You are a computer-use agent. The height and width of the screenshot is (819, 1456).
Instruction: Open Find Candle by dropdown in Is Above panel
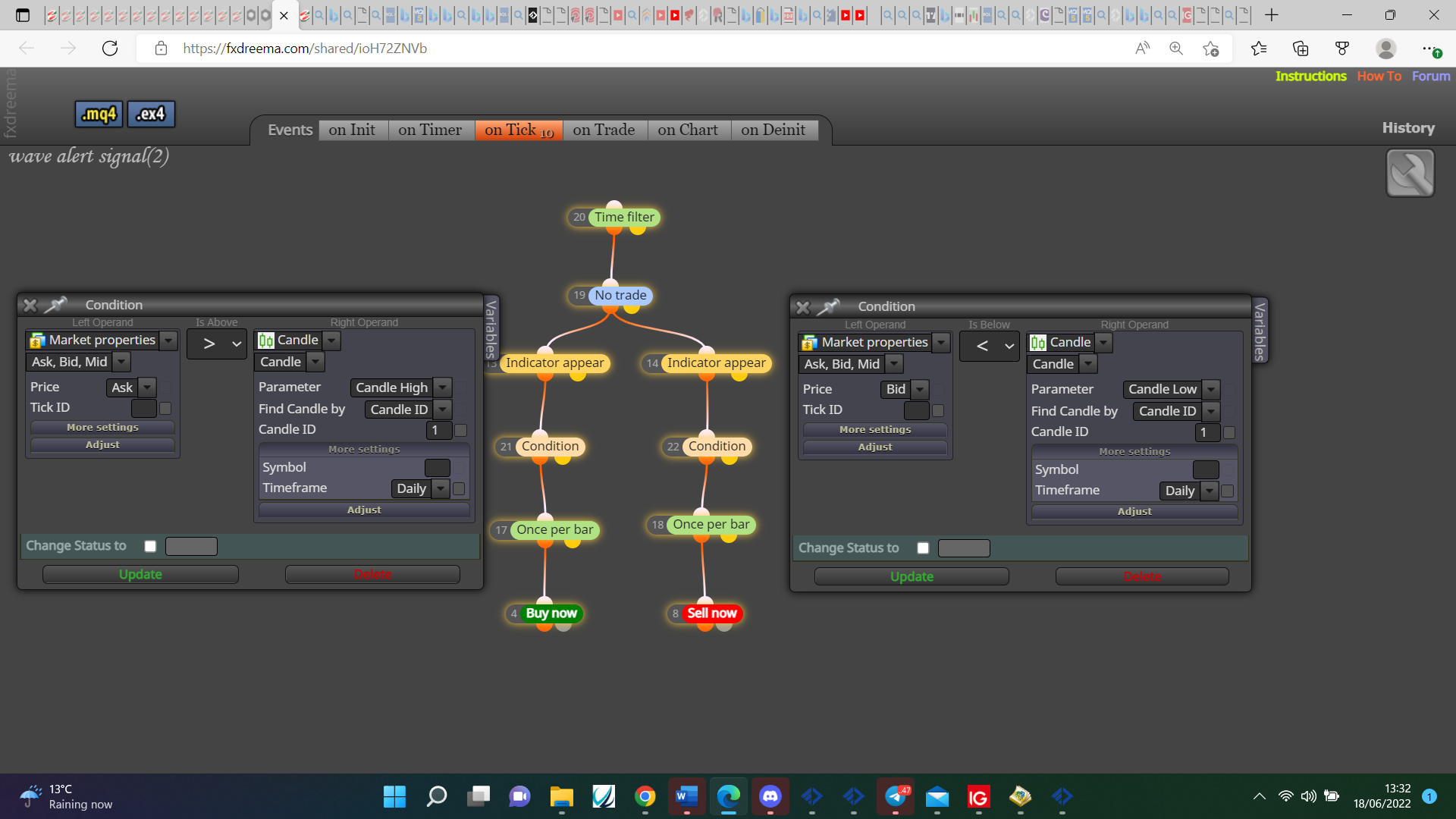point(443,409)
